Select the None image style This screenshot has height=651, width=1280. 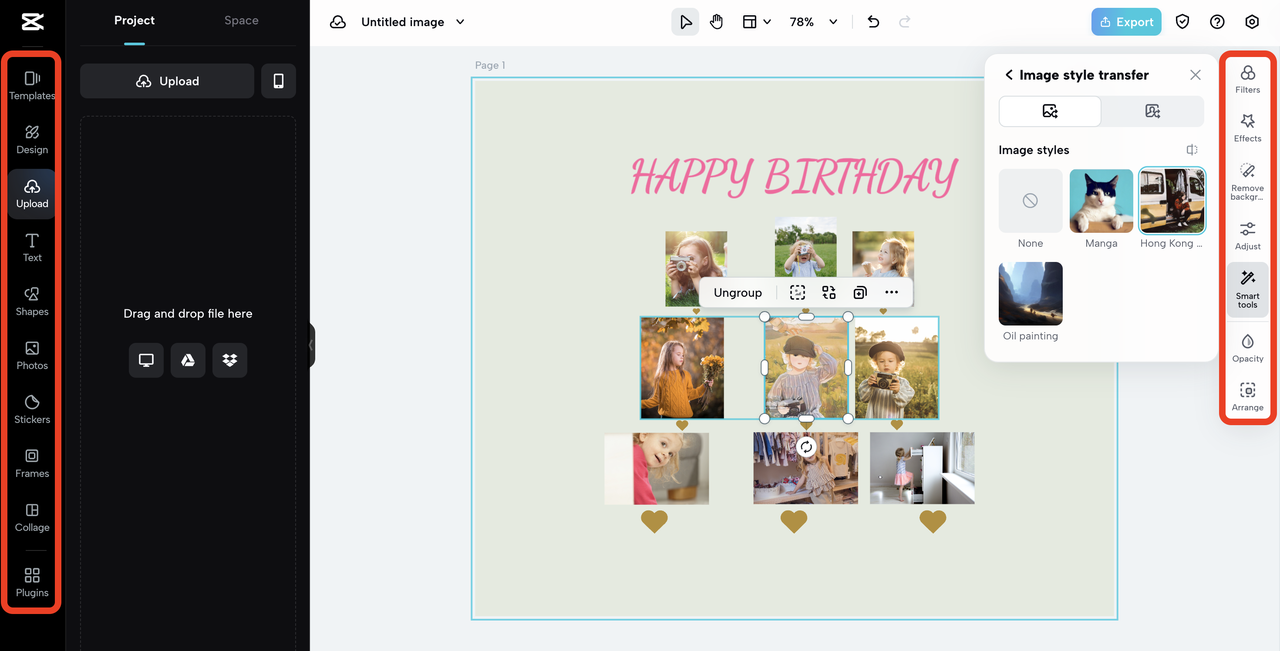click(1030, 208)
